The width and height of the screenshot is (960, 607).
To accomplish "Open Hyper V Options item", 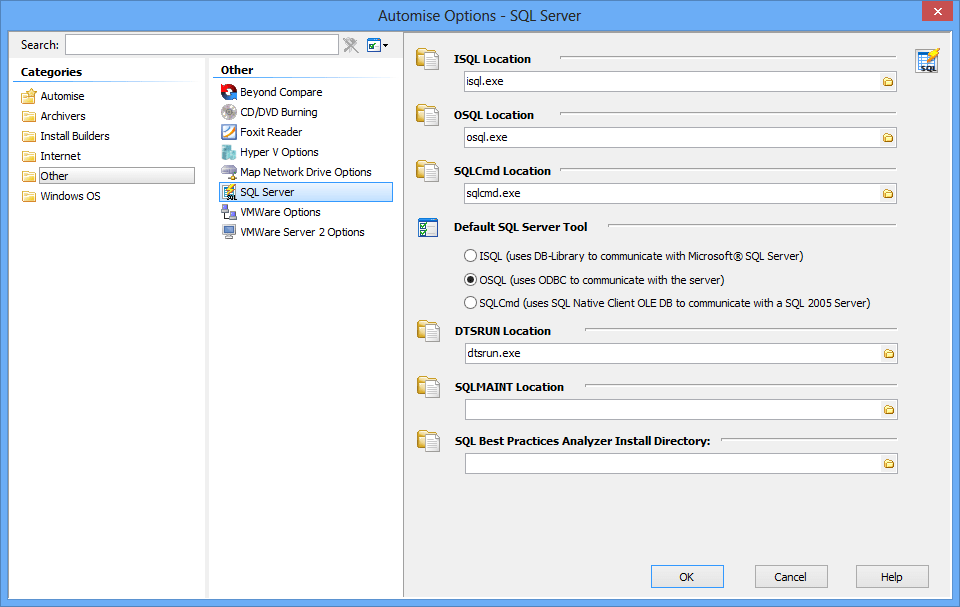I will (x=279, y=152).
